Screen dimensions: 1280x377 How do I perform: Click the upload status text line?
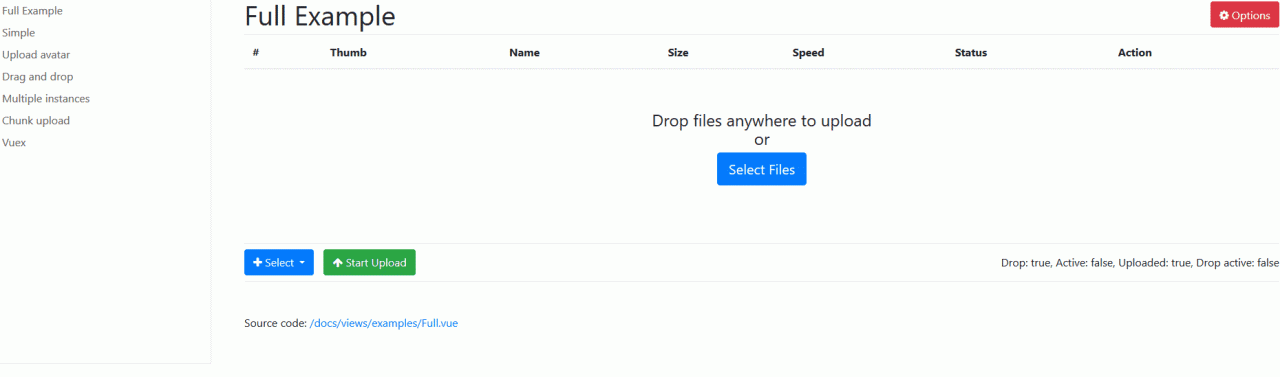(x=1140, y=263)
